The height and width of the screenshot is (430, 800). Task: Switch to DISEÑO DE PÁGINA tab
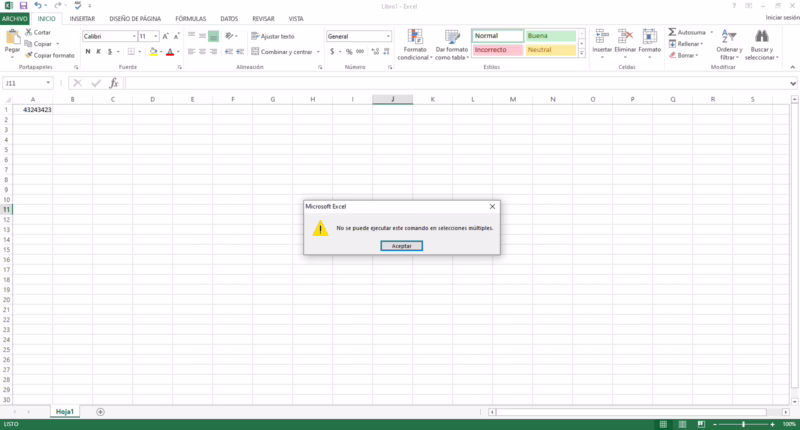point(135,18)
